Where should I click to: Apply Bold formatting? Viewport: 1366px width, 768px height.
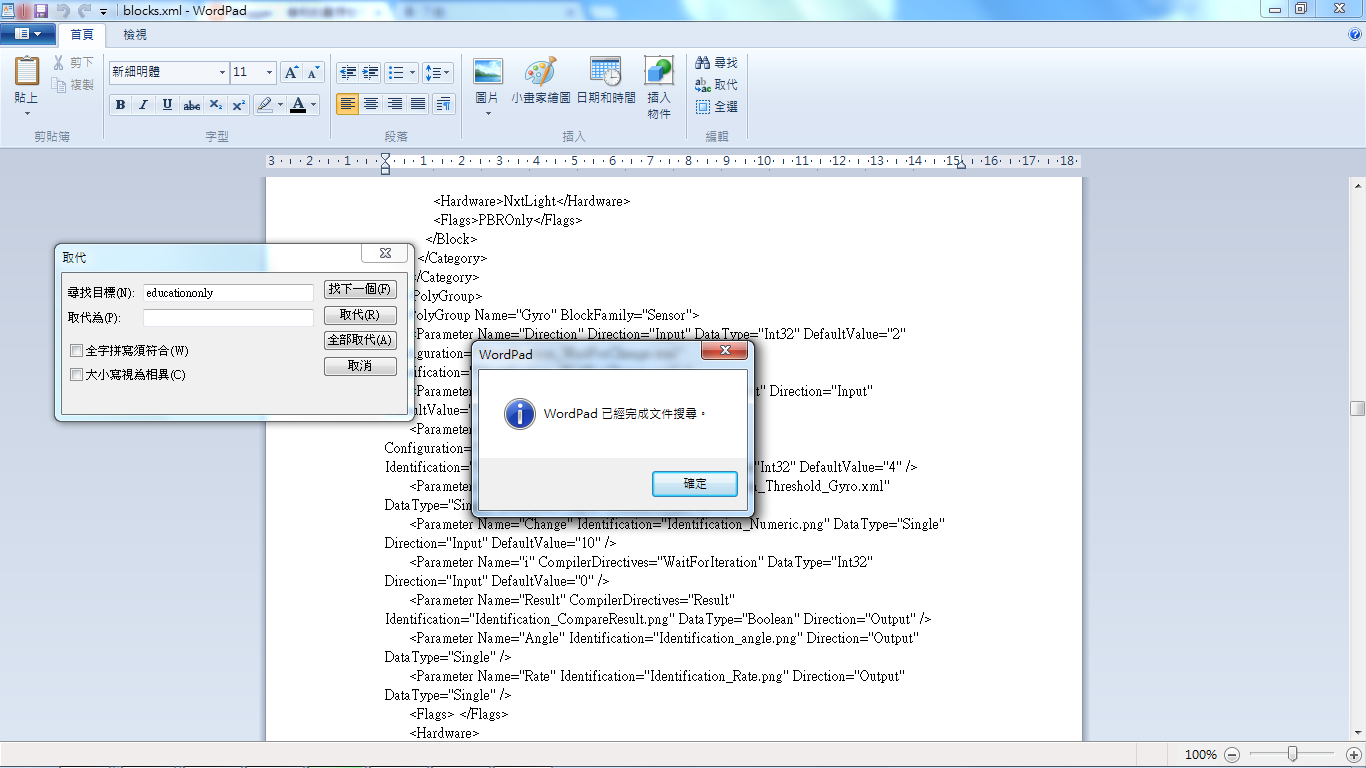pyautogui.click(x=120, y=105)
